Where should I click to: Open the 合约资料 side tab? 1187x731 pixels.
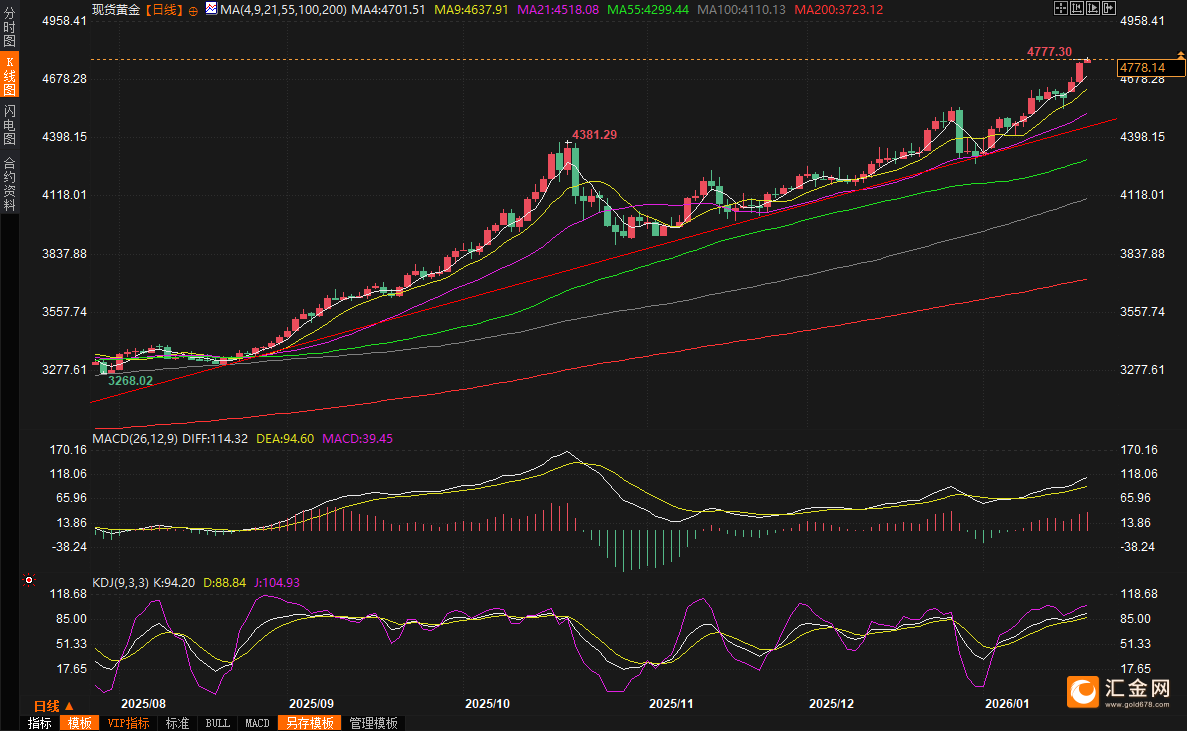pos(9,183)
